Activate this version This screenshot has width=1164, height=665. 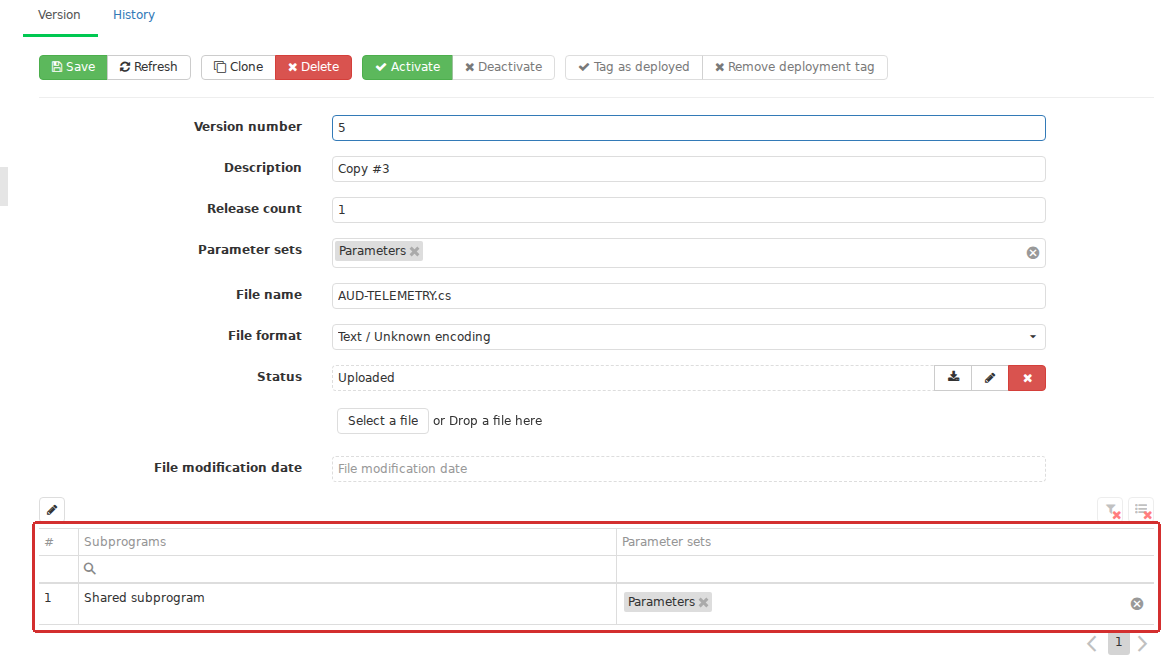(407, 67)
